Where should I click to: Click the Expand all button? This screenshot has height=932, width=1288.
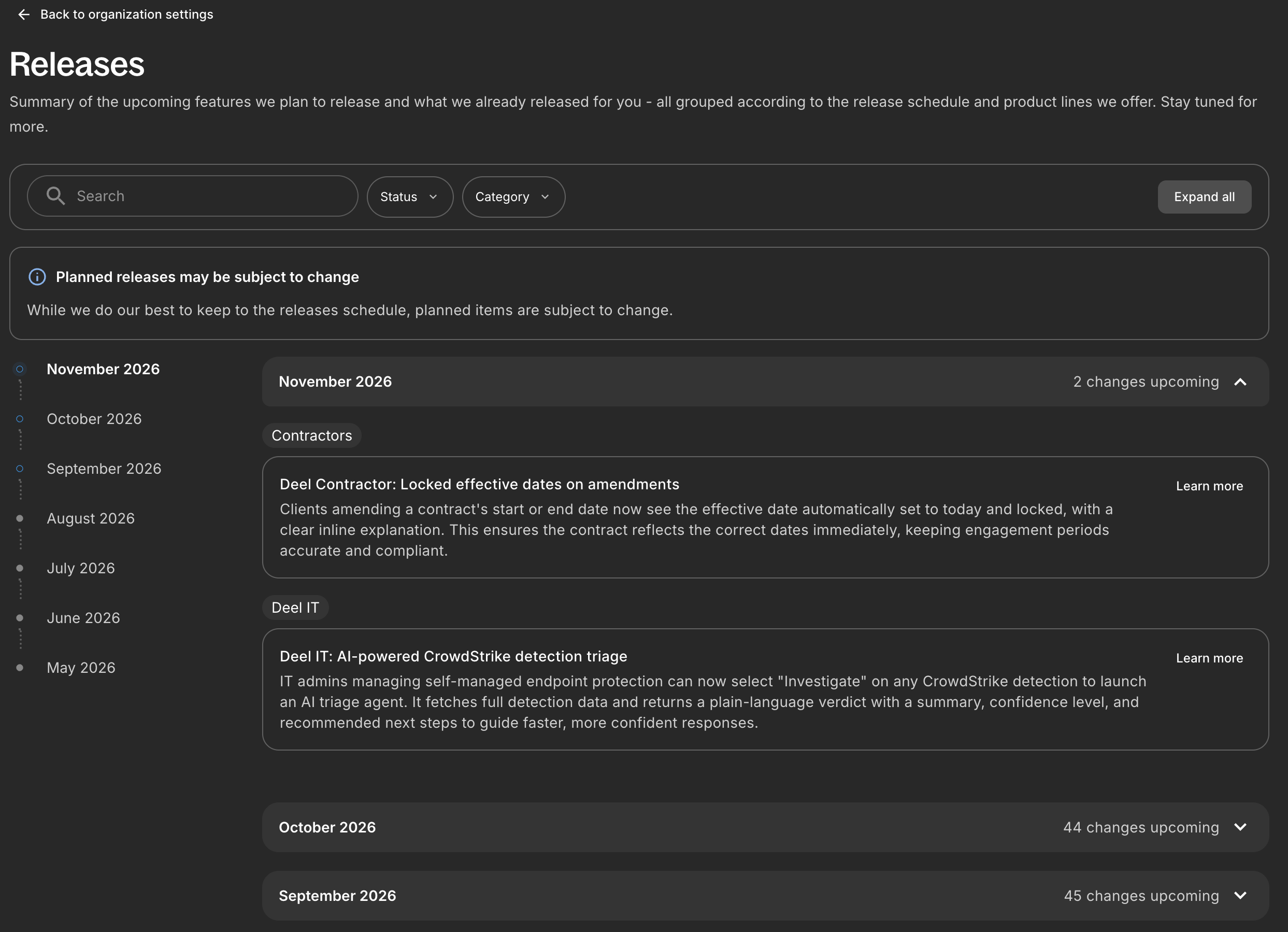(1204, 196)
